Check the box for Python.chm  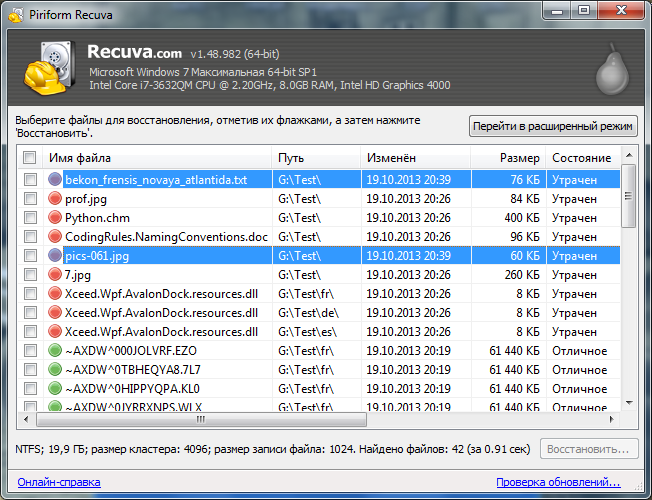point(30,218)
